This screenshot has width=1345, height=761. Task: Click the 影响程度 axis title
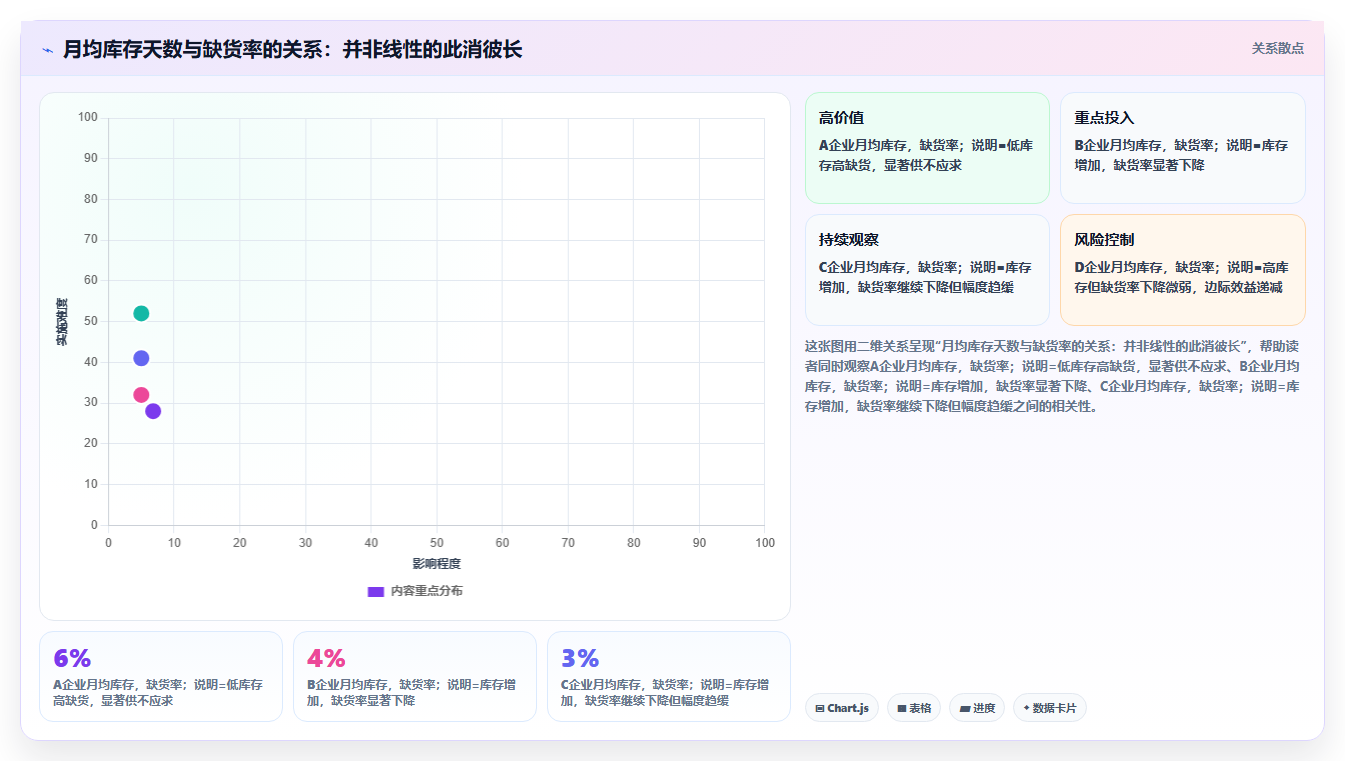pos(437,564)
